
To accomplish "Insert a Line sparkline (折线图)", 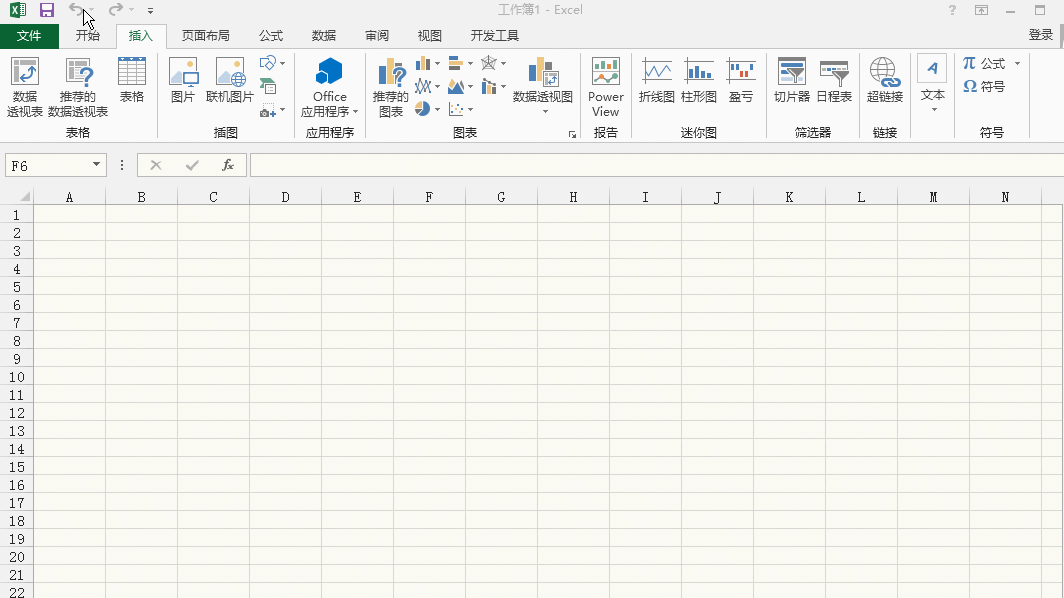I will pyautogui.click(x=657, y=80).
